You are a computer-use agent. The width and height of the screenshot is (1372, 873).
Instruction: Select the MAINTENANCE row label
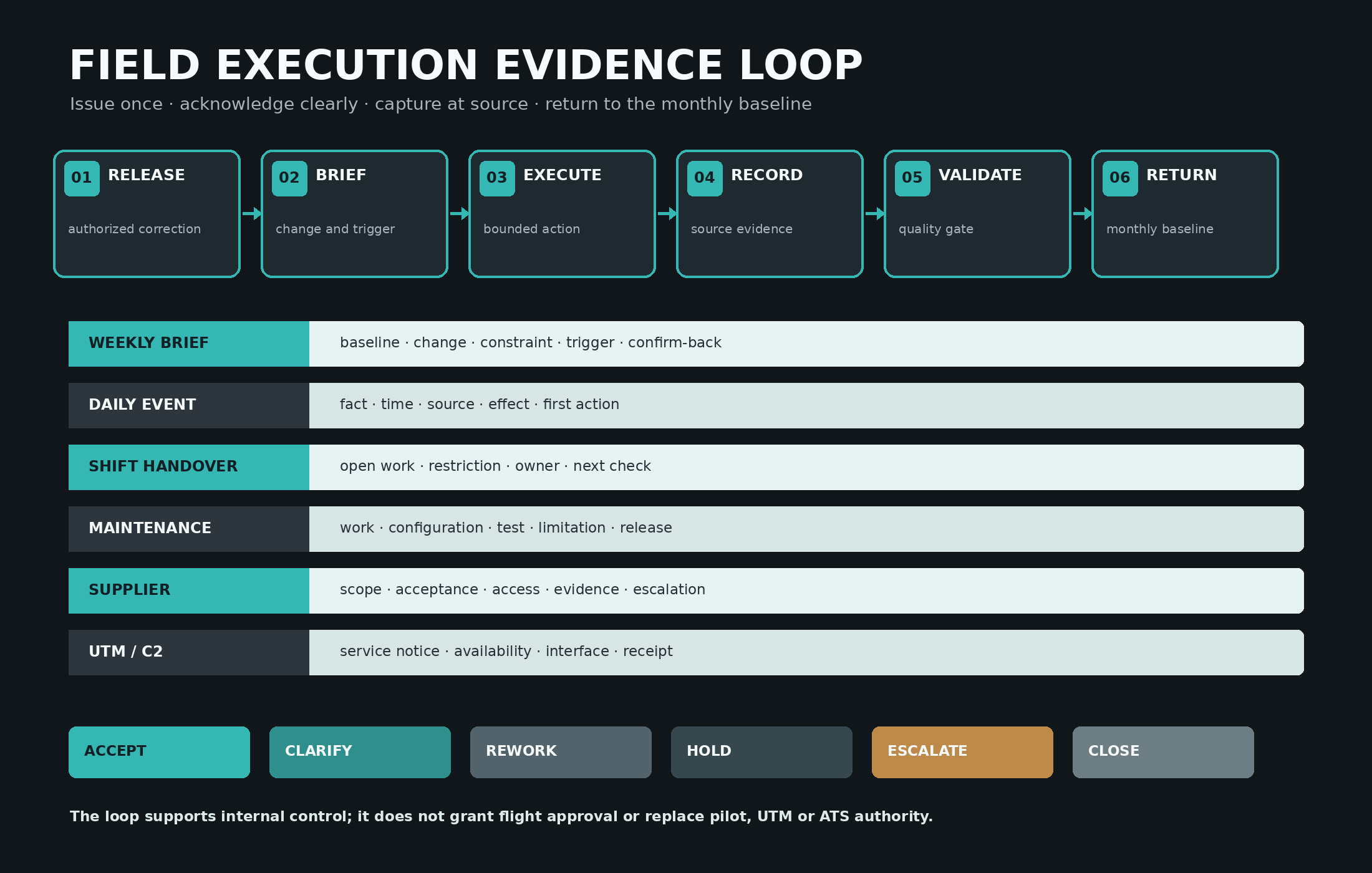click(x=189, y=529)
